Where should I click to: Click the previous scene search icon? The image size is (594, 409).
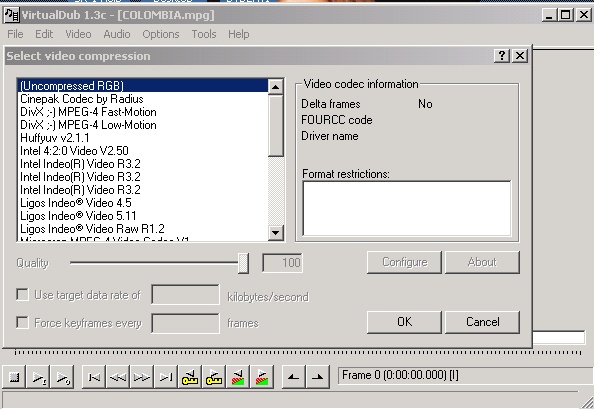(x=238, y=377)
